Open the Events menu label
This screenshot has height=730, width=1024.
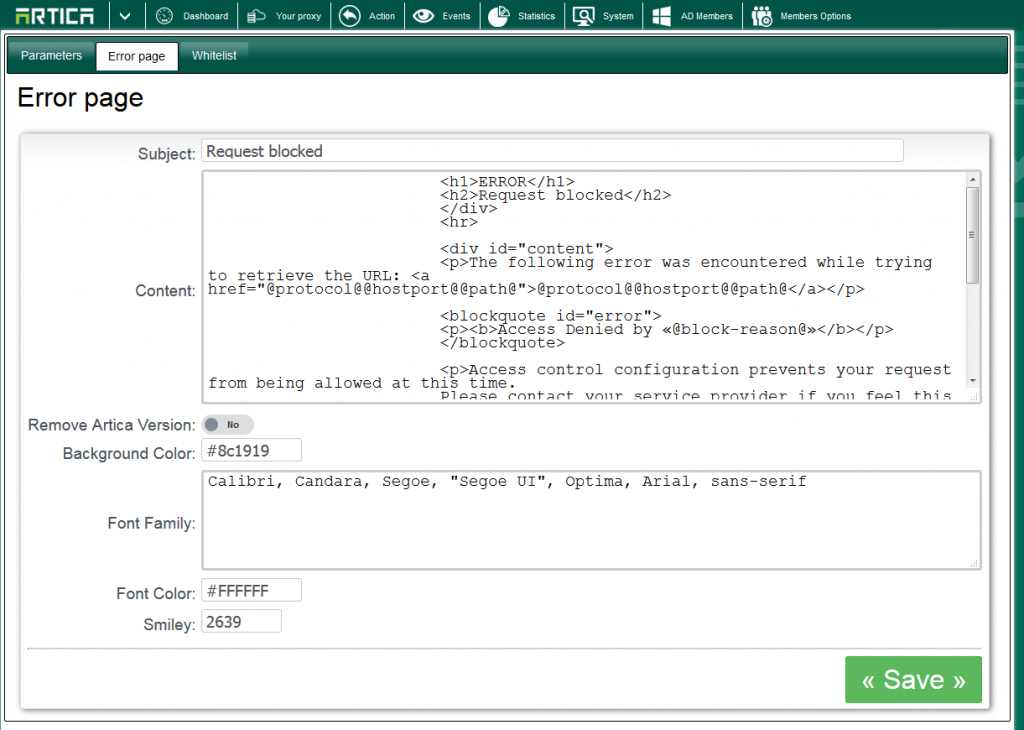coord(456,16)
